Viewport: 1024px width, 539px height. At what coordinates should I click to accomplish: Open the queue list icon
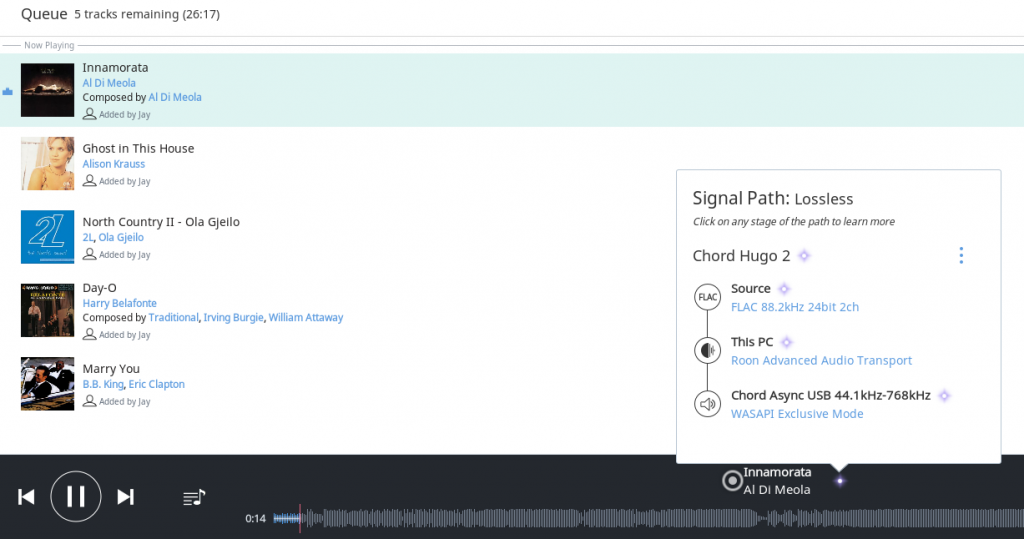click(x=194, y=497)
